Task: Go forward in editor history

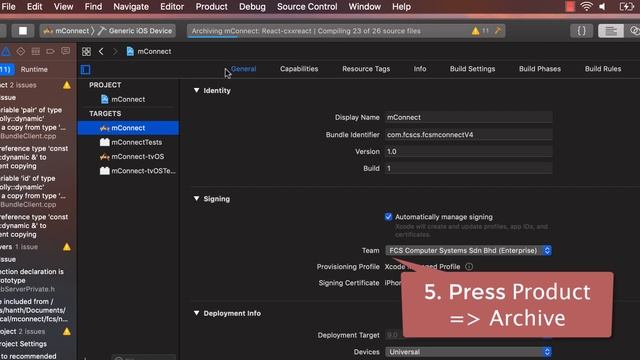Action: point(115,51)
